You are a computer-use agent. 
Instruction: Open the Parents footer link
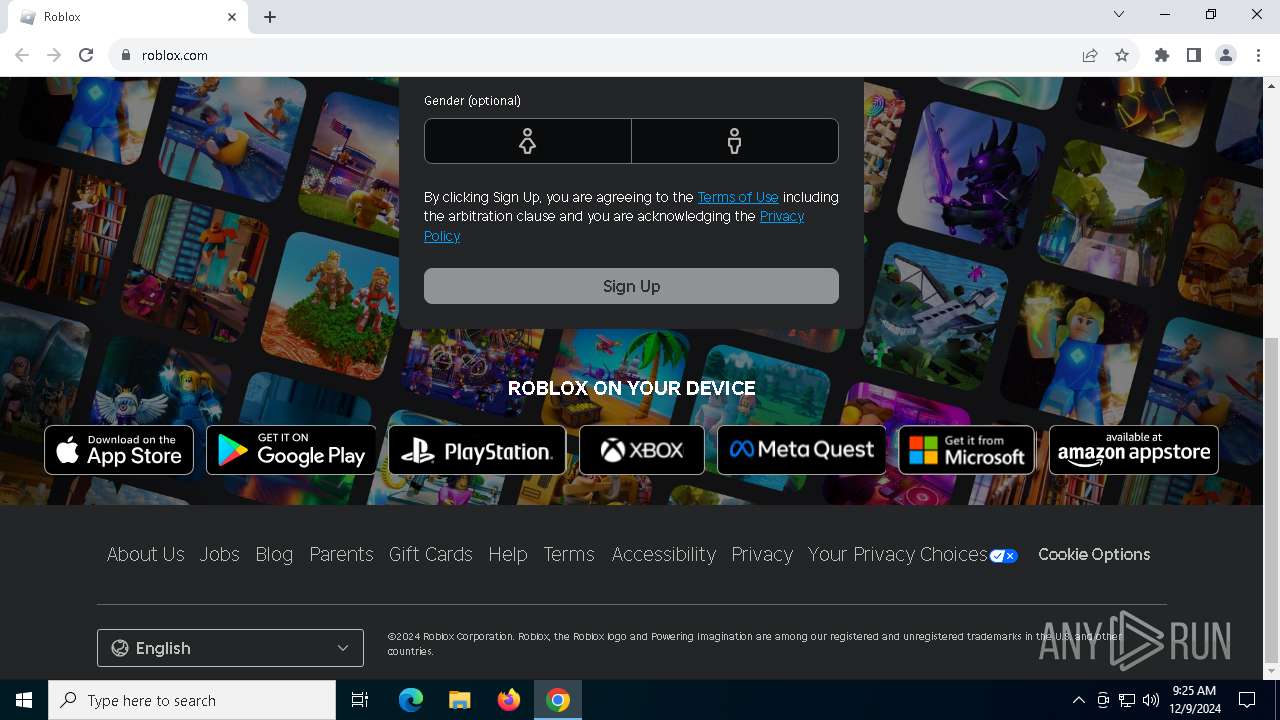tap(341, 554)
